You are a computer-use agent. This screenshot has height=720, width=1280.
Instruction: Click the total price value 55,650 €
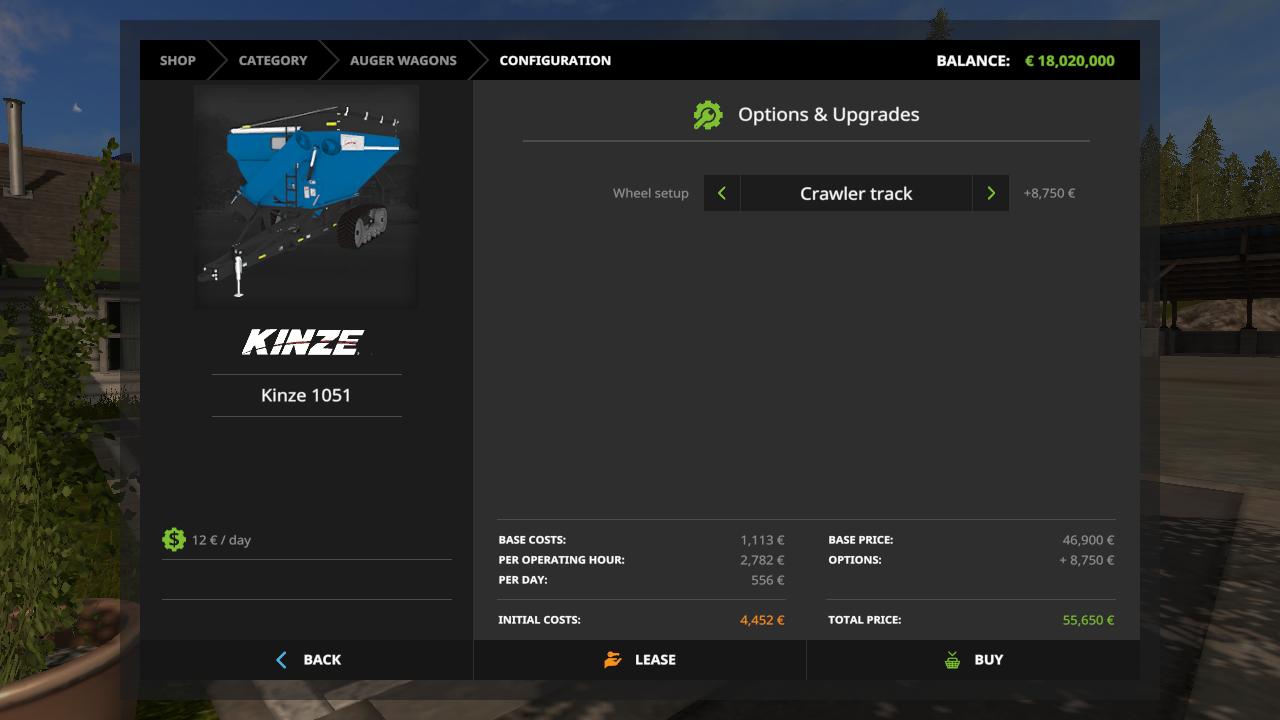pos(1088,620)
